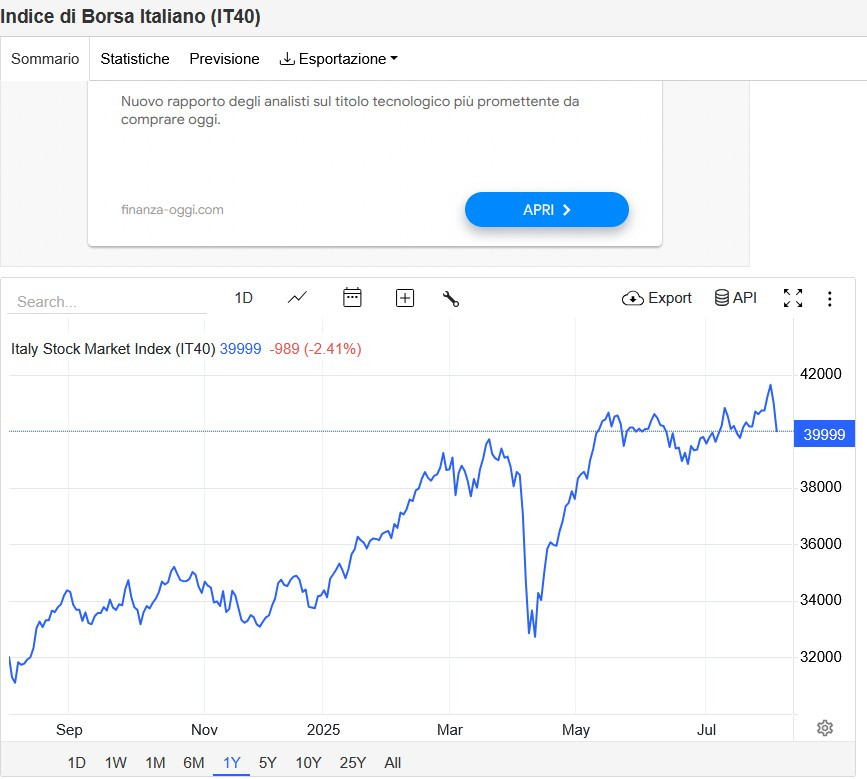The image size is (867, 779).
Task: Open the three-dot chart options menu
Action: click(829, 298)
